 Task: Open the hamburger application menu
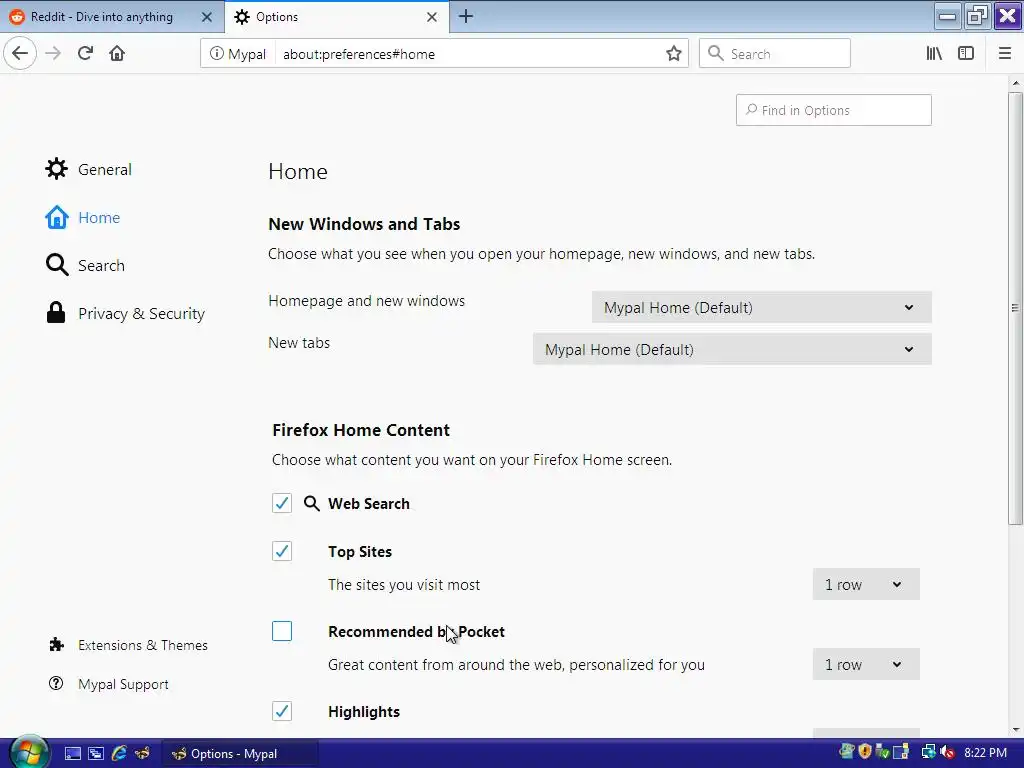pyautogui.click(x=1005, y=54)
